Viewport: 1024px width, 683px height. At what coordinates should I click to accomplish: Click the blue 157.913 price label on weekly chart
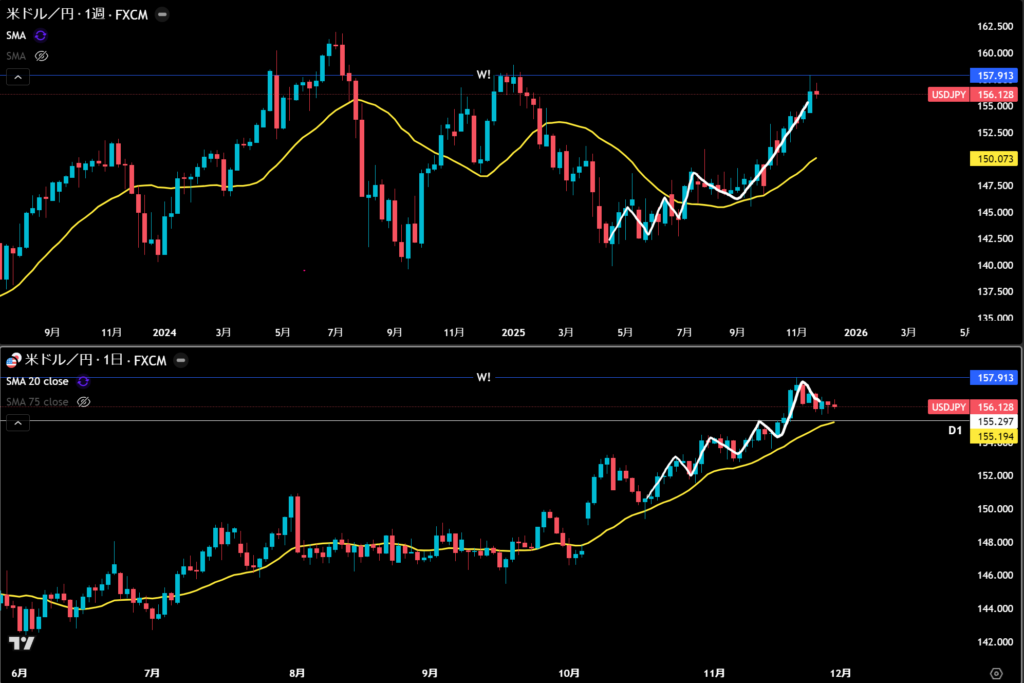tap(992, 75)
